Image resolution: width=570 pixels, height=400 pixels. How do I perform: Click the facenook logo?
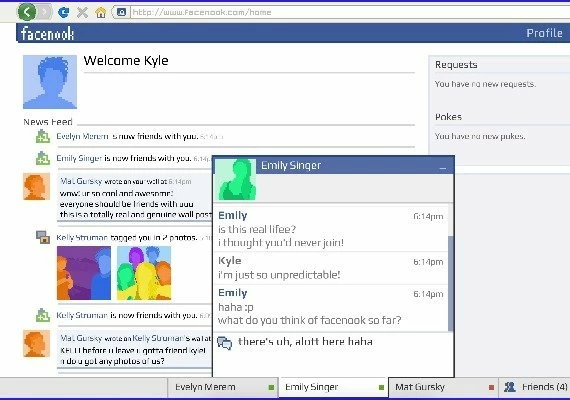(x=47, y=33)
